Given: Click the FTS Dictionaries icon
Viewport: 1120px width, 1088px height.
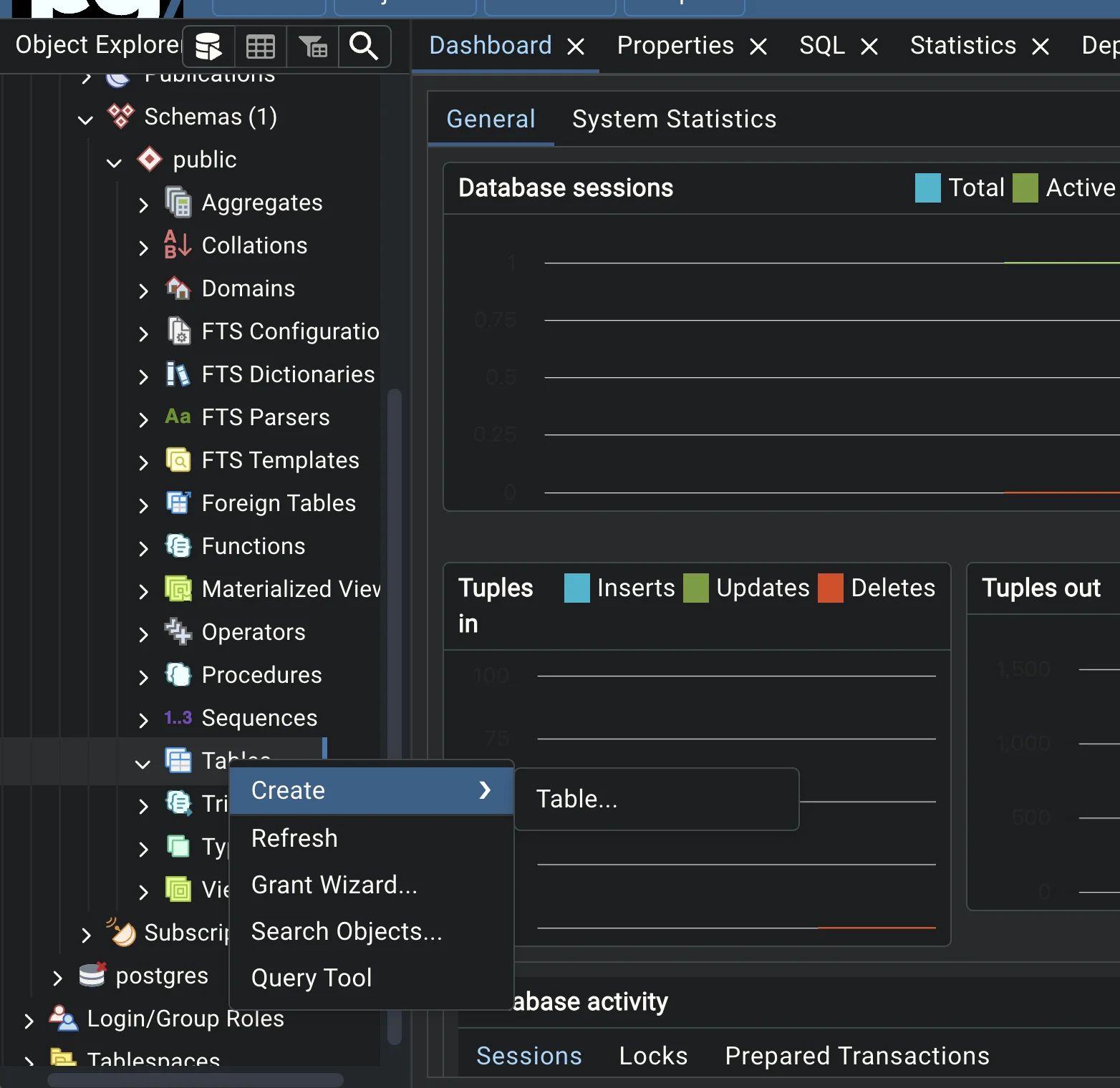Looking at the screenshot, I should tap(178, 374).
